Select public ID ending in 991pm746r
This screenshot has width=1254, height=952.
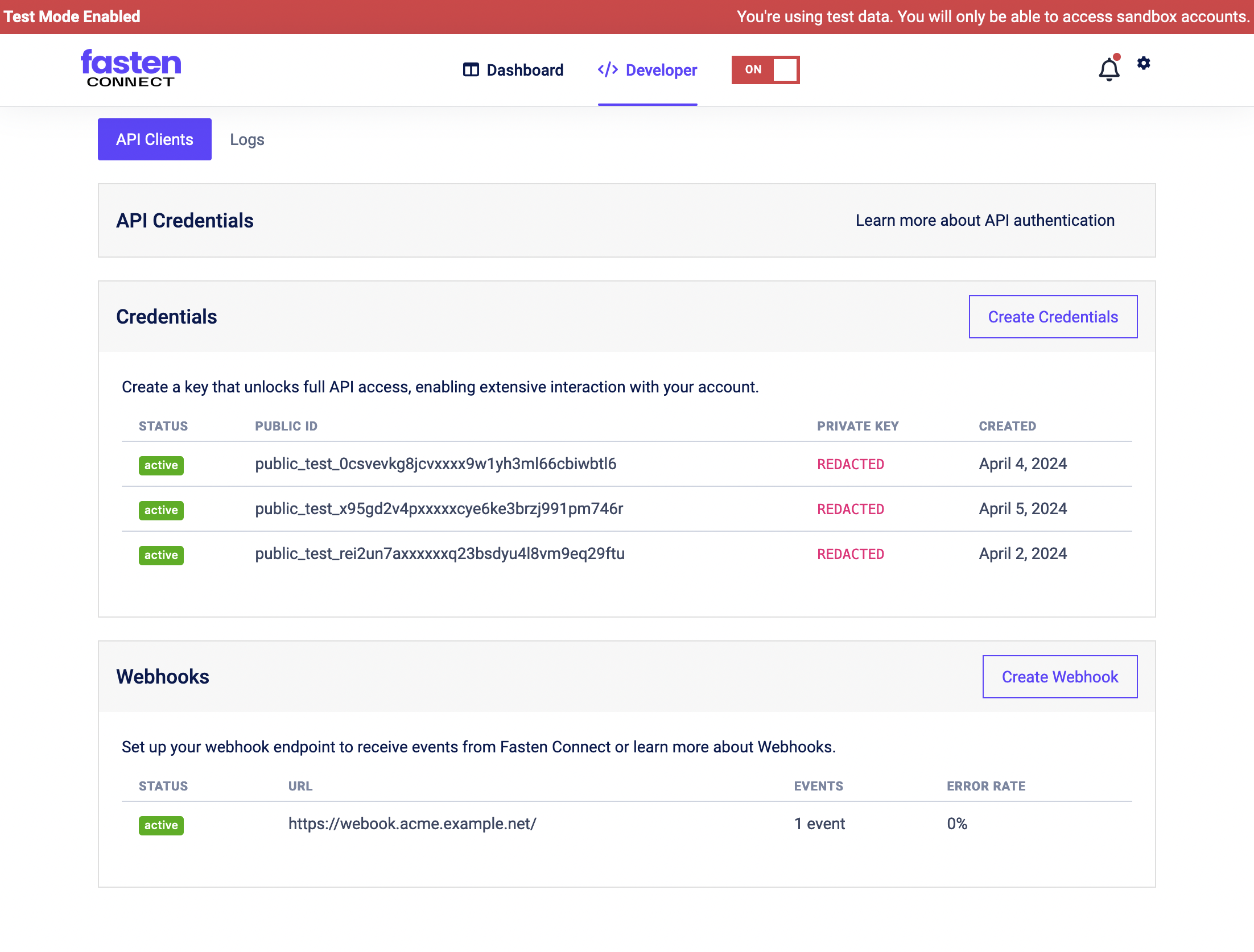click(439, 509)
